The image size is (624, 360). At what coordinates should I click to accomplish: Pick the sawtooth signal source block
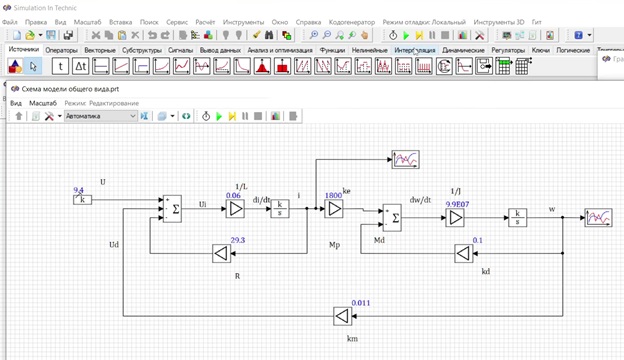click(302, 66)
